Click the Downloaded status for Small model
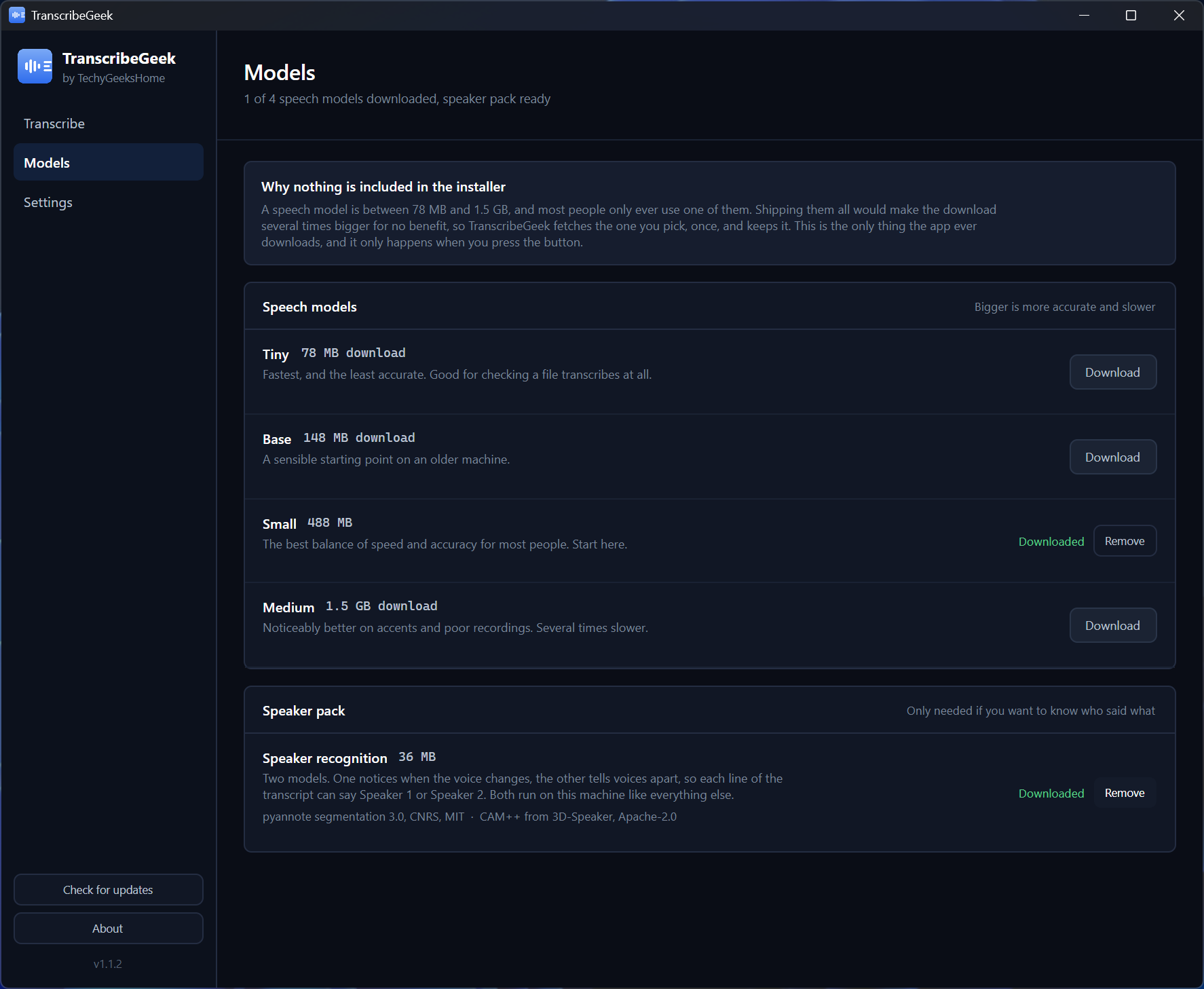Screen dimensions: 1204x989 1051,542
